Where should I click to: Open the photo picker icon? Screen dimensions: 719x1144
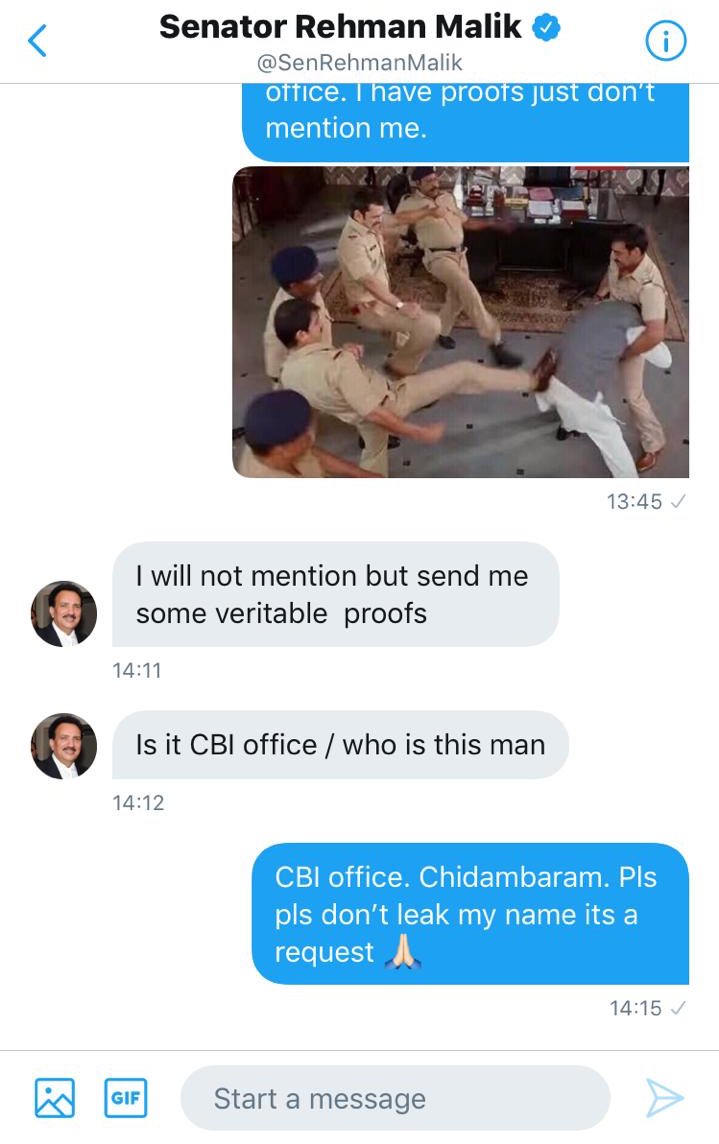55,1098
